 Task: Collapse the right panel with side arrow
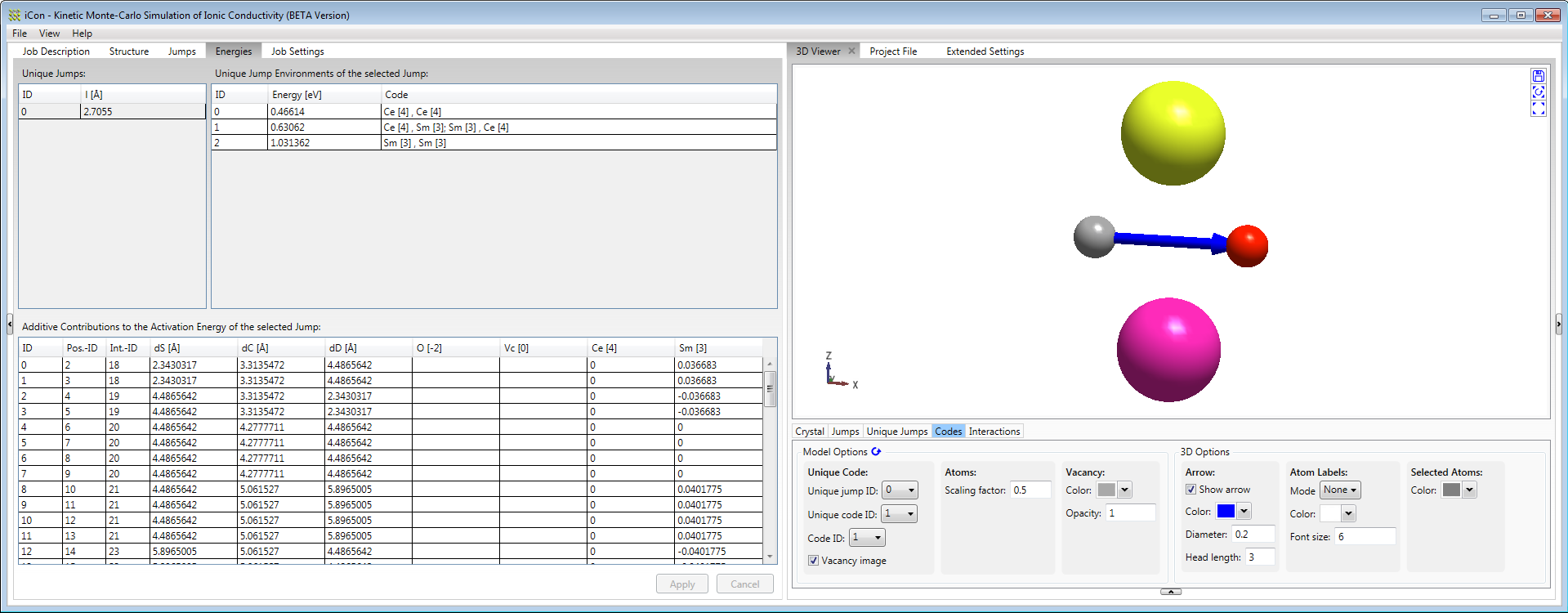1558,324
